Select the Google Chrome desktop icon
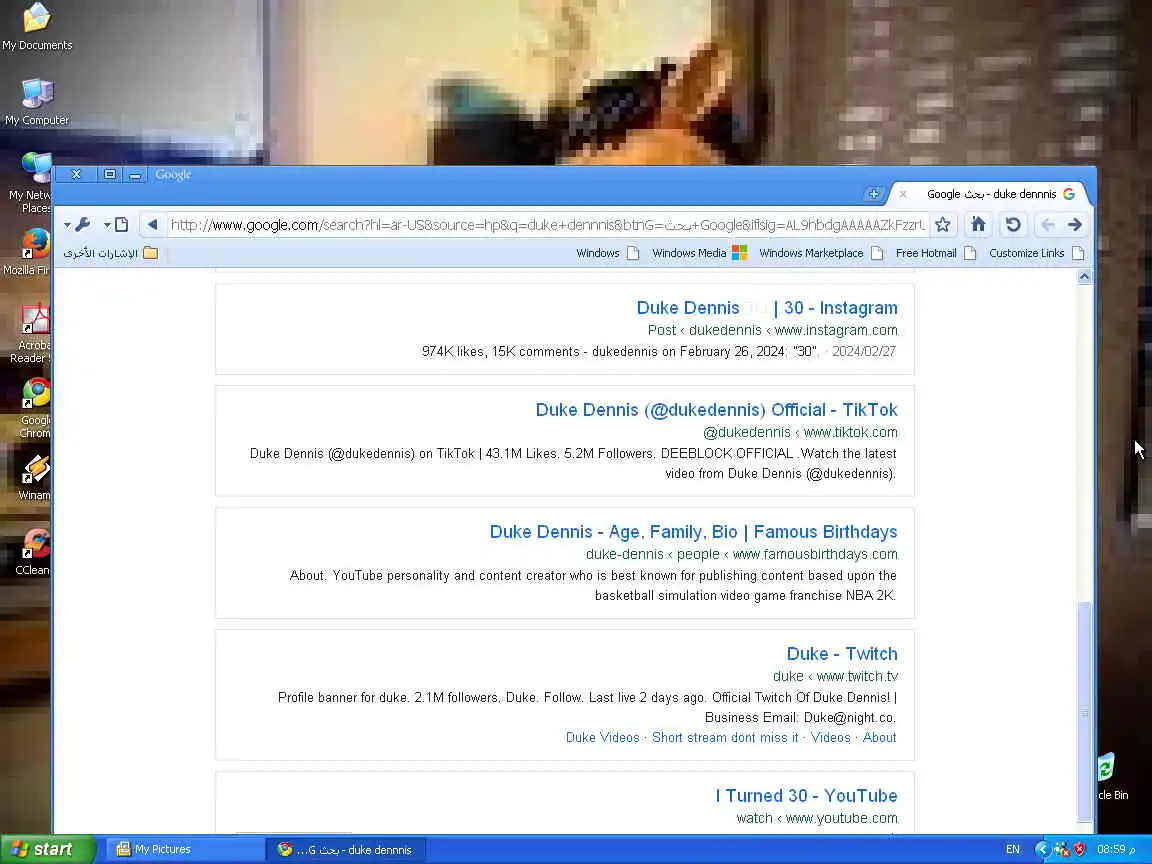 pyautogui.click(x=34, y=409)
